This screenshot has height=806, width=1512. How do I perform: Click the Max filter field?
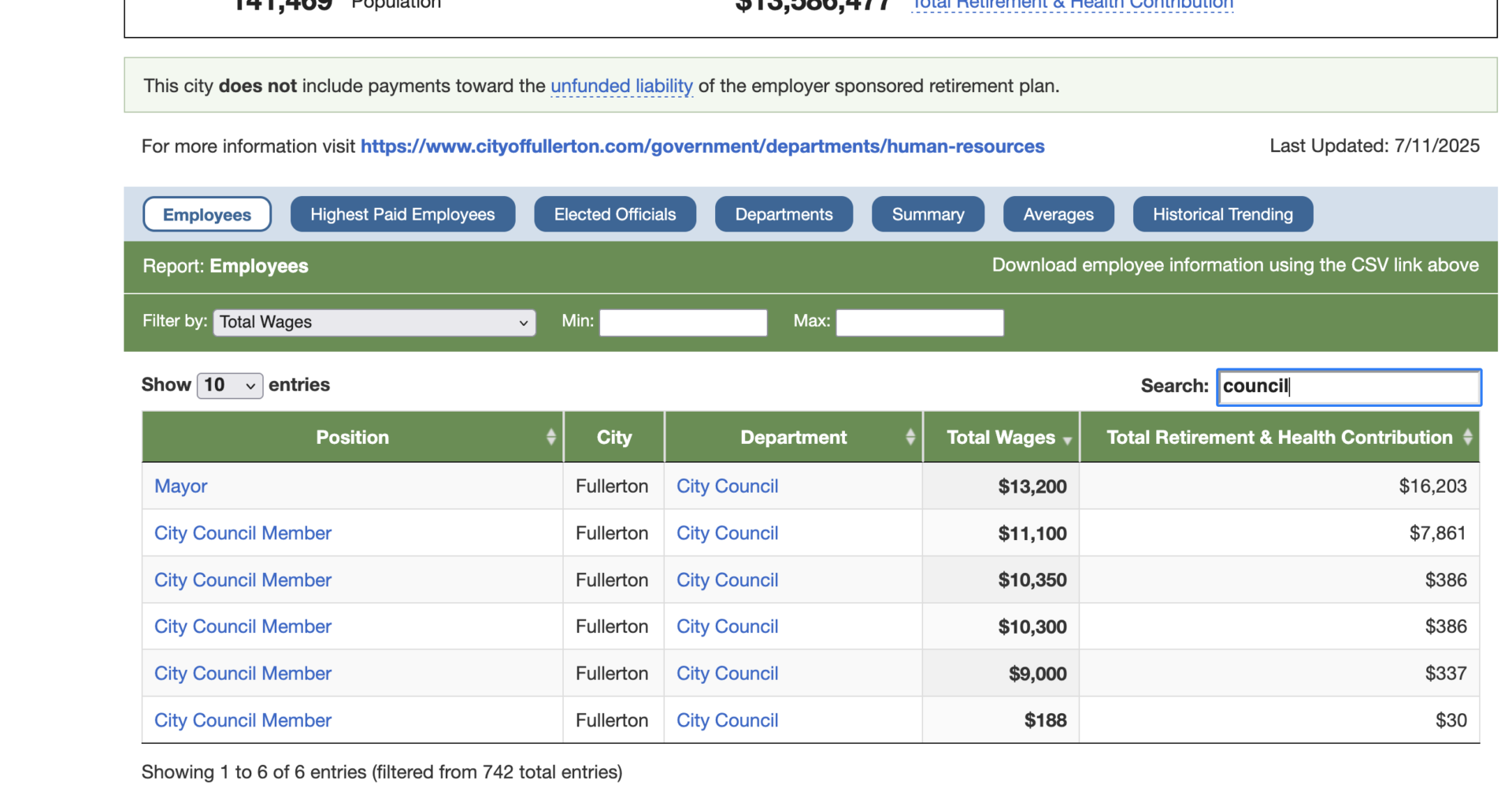919,322
